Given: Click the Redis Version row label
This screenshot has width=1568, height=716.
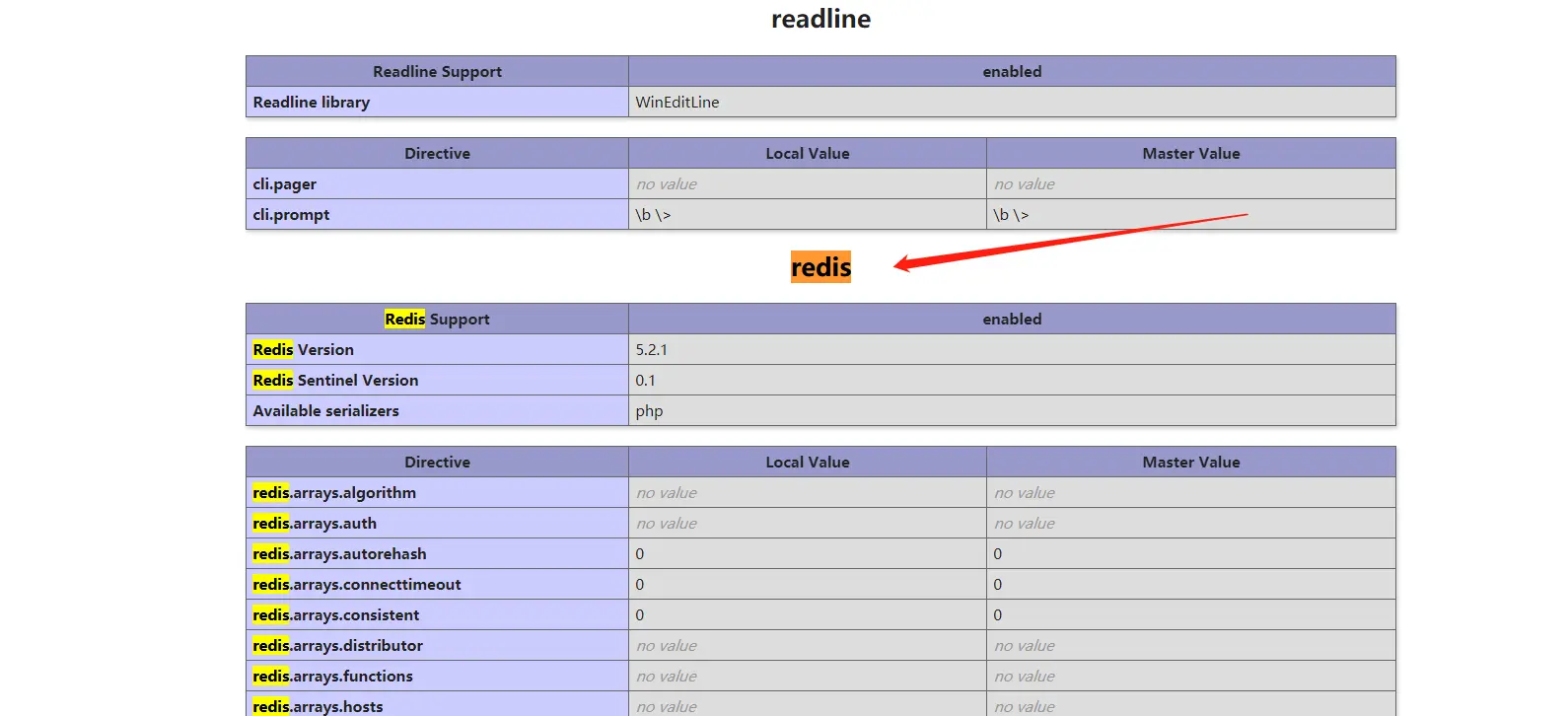Looking at the screenshot, I should tap(303, 349).
